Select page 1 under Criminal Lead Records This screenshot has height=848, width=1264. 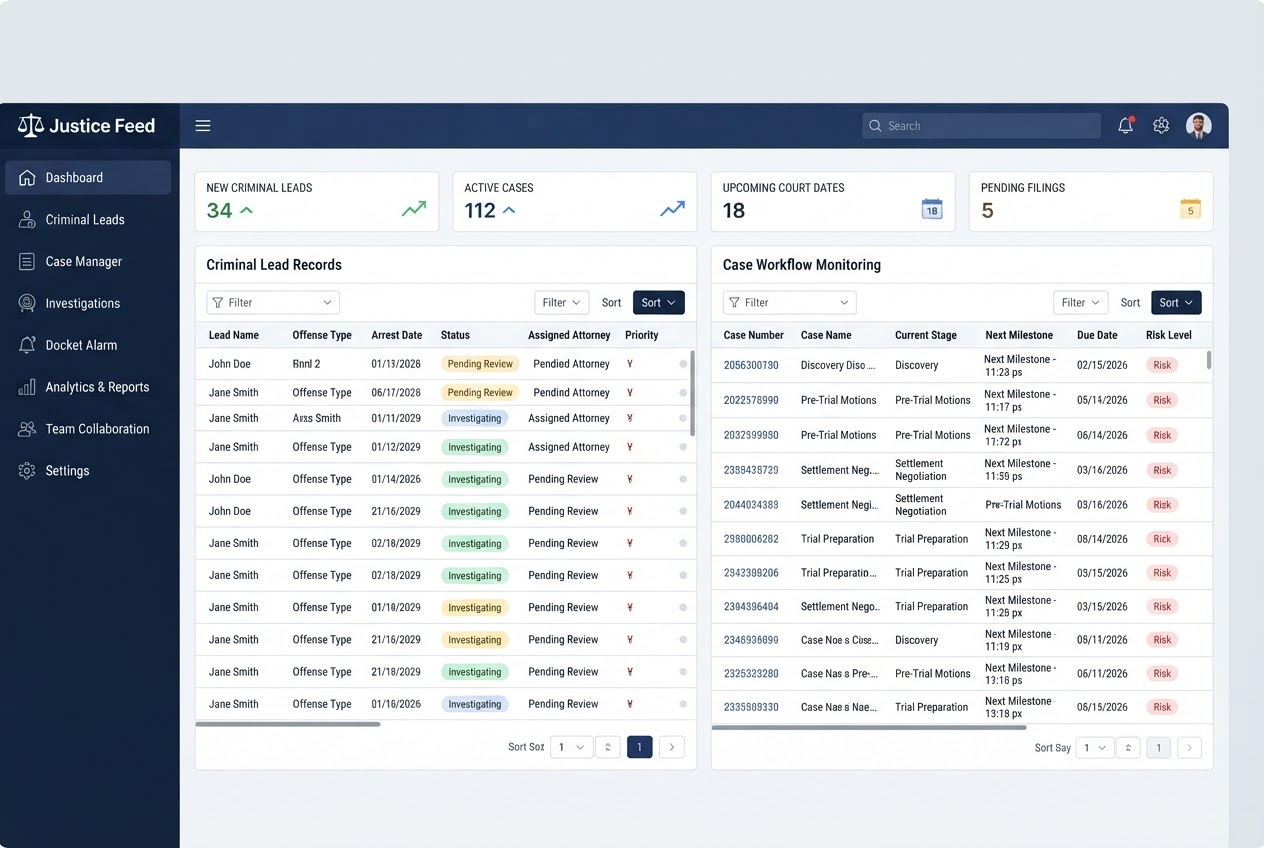pyautogui.click(x=640, y=747)
